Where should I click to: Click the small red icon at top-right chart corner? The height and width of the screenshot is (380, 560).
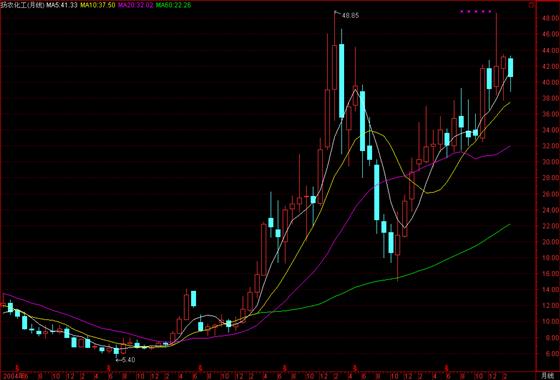click(x=531, y=5)
